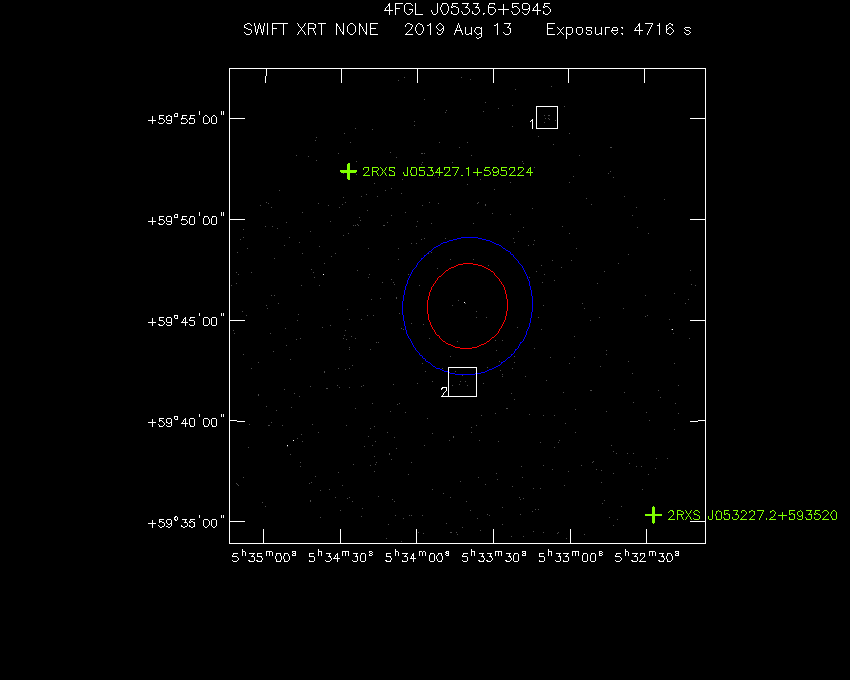This screenshot has width=850, height=680.
Task: Click the right ascension label 5h32m30s
Action: 647,557
